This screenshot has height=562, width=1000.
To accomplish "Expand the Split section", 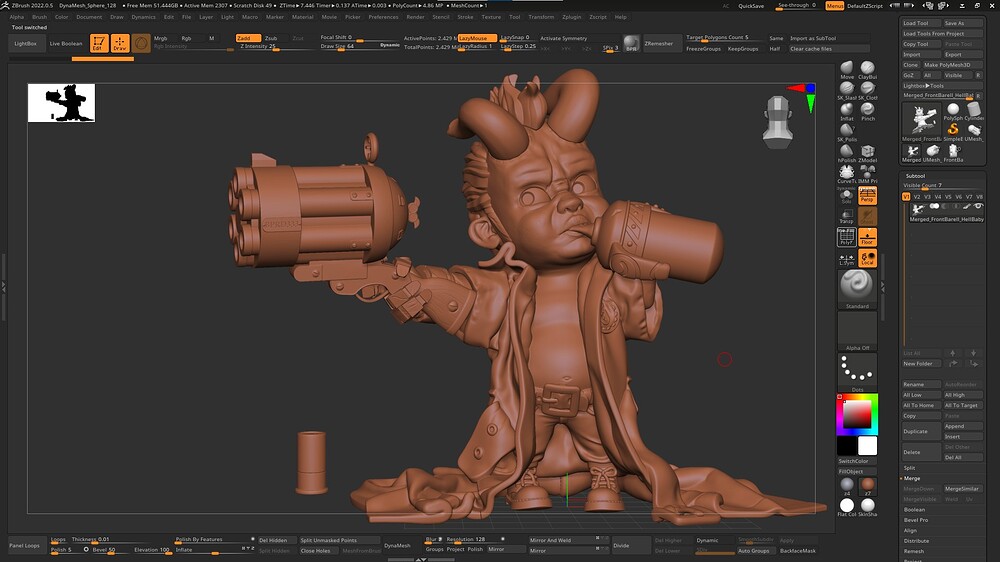I will (909, 468).
